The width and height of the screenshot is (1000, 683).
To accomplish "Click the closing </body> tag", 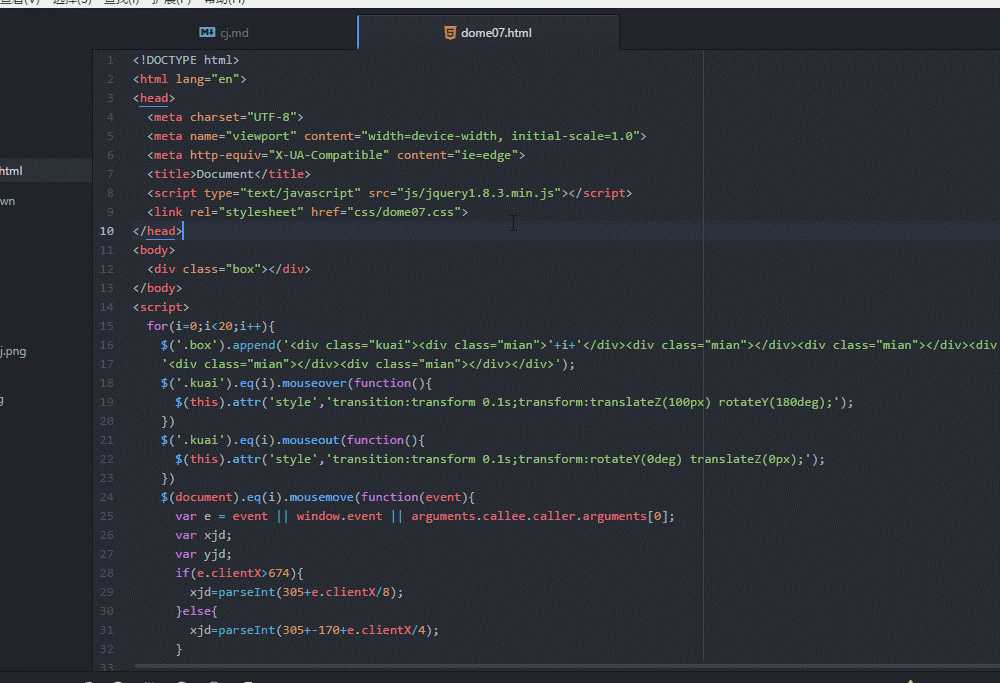I will pyautogui.click(x=158, y=288).
